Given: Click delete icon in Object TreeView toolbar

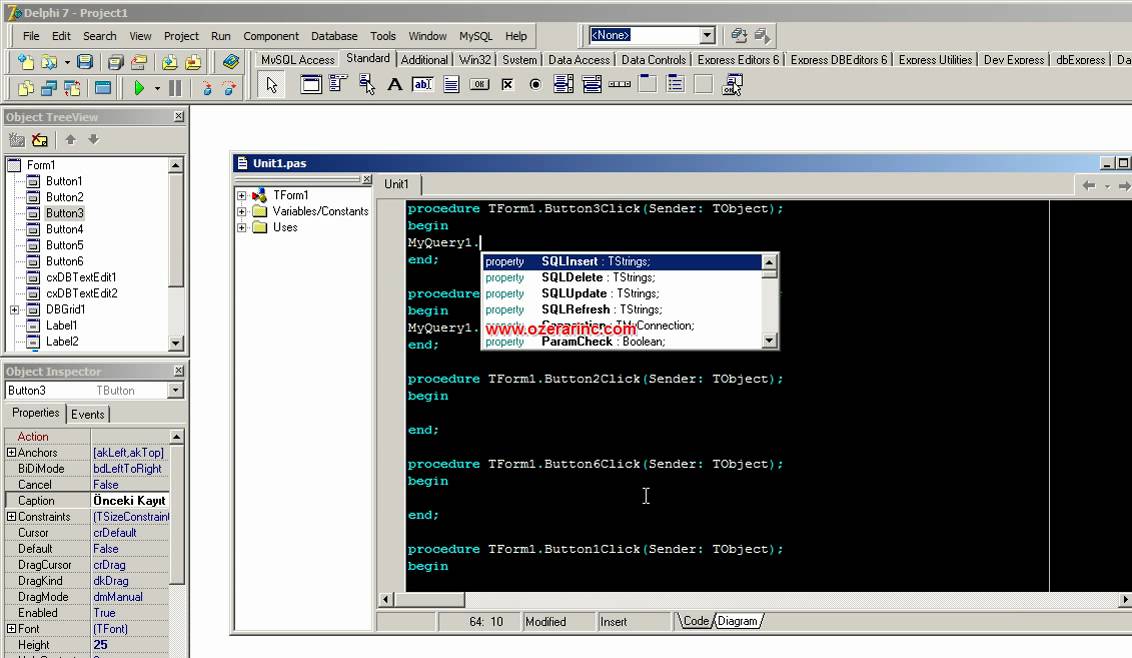Looking at the screenshot, I should [x=40, y=140].
